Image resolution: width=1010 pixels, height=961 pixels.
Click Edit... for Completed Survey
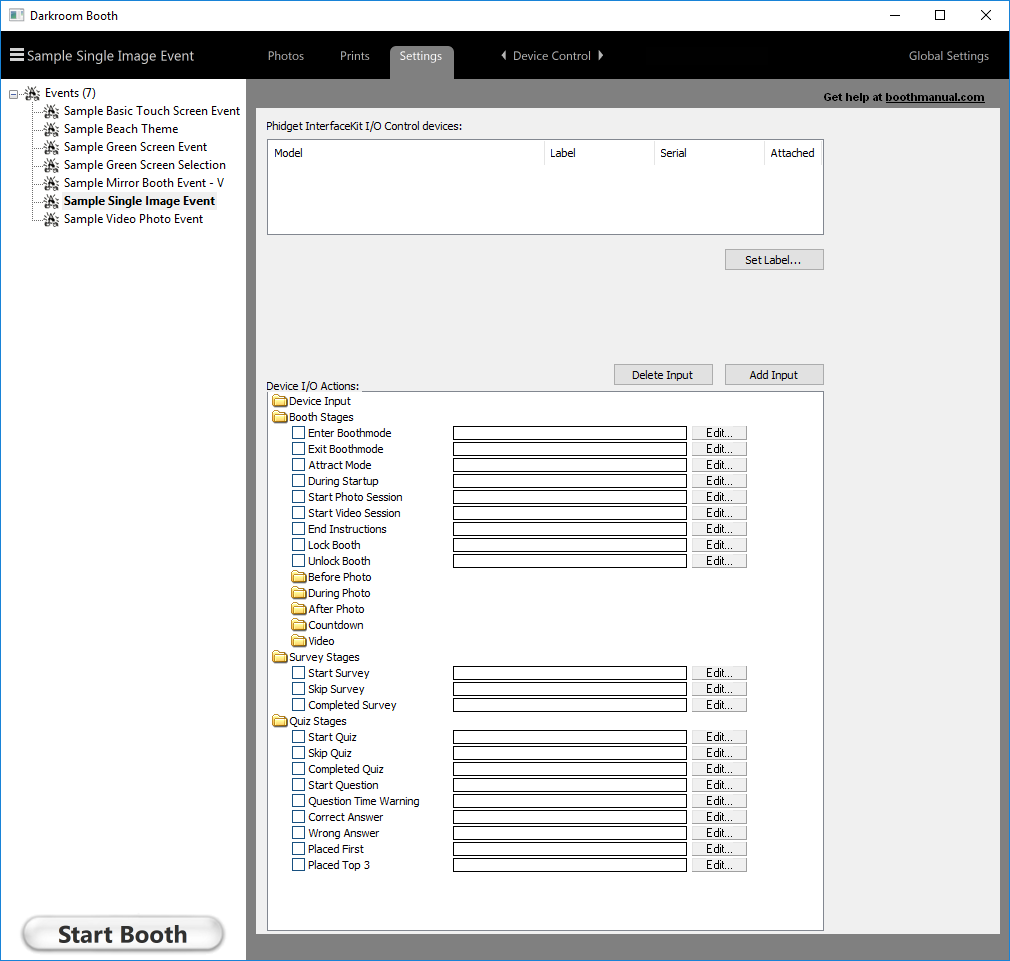(719, 705)
